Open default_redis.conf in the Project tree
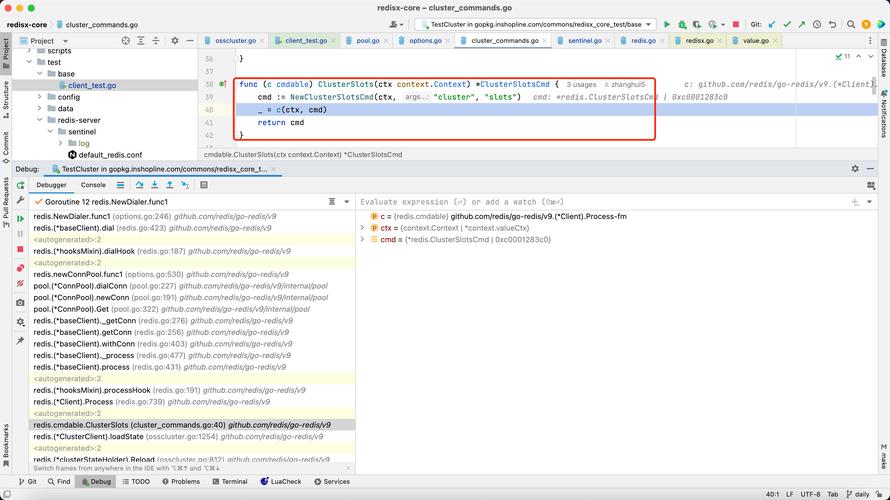The image size is (890, 500). coord(110,155)
